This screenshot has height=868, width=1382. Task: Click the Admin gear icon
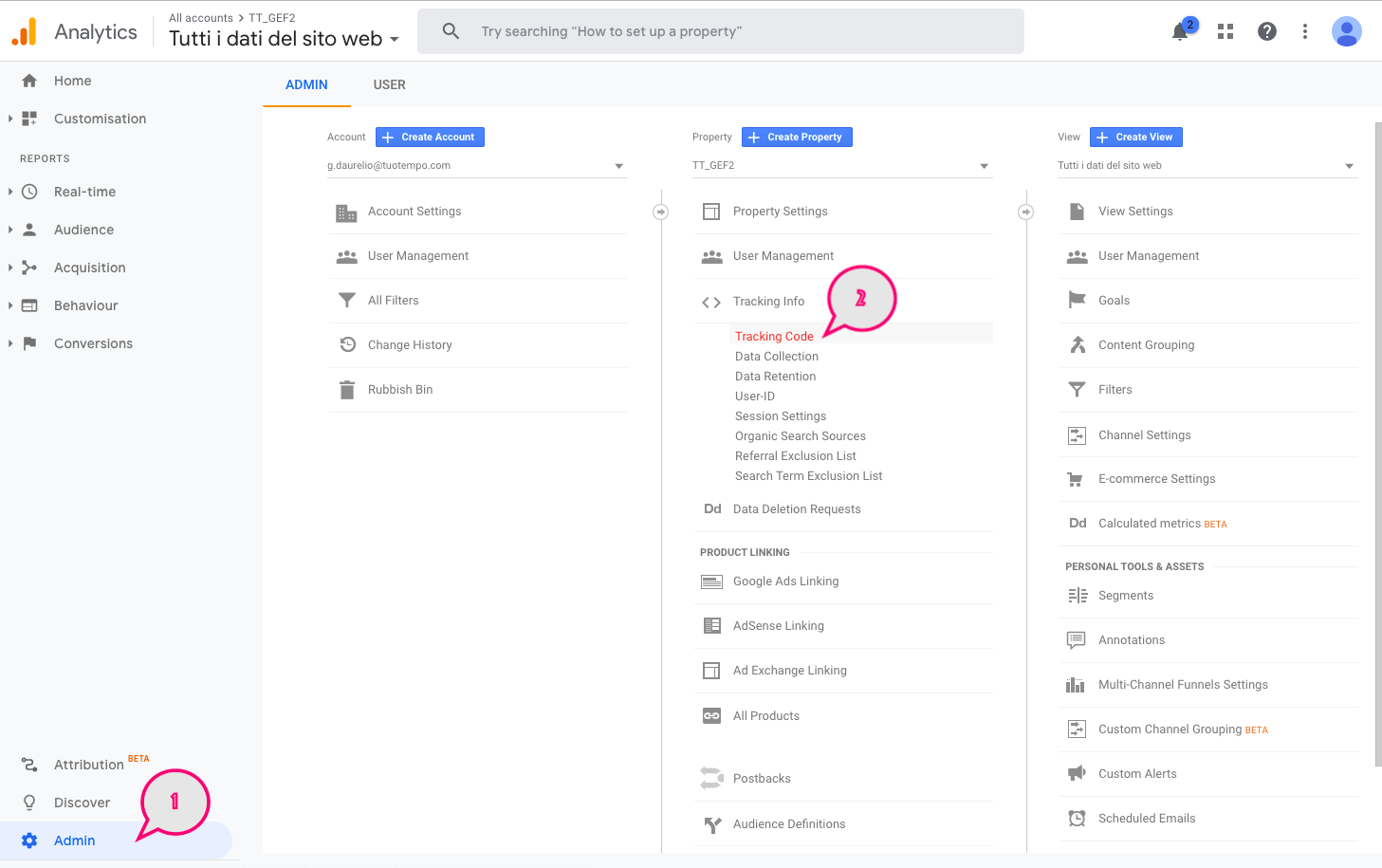[29, 840]
